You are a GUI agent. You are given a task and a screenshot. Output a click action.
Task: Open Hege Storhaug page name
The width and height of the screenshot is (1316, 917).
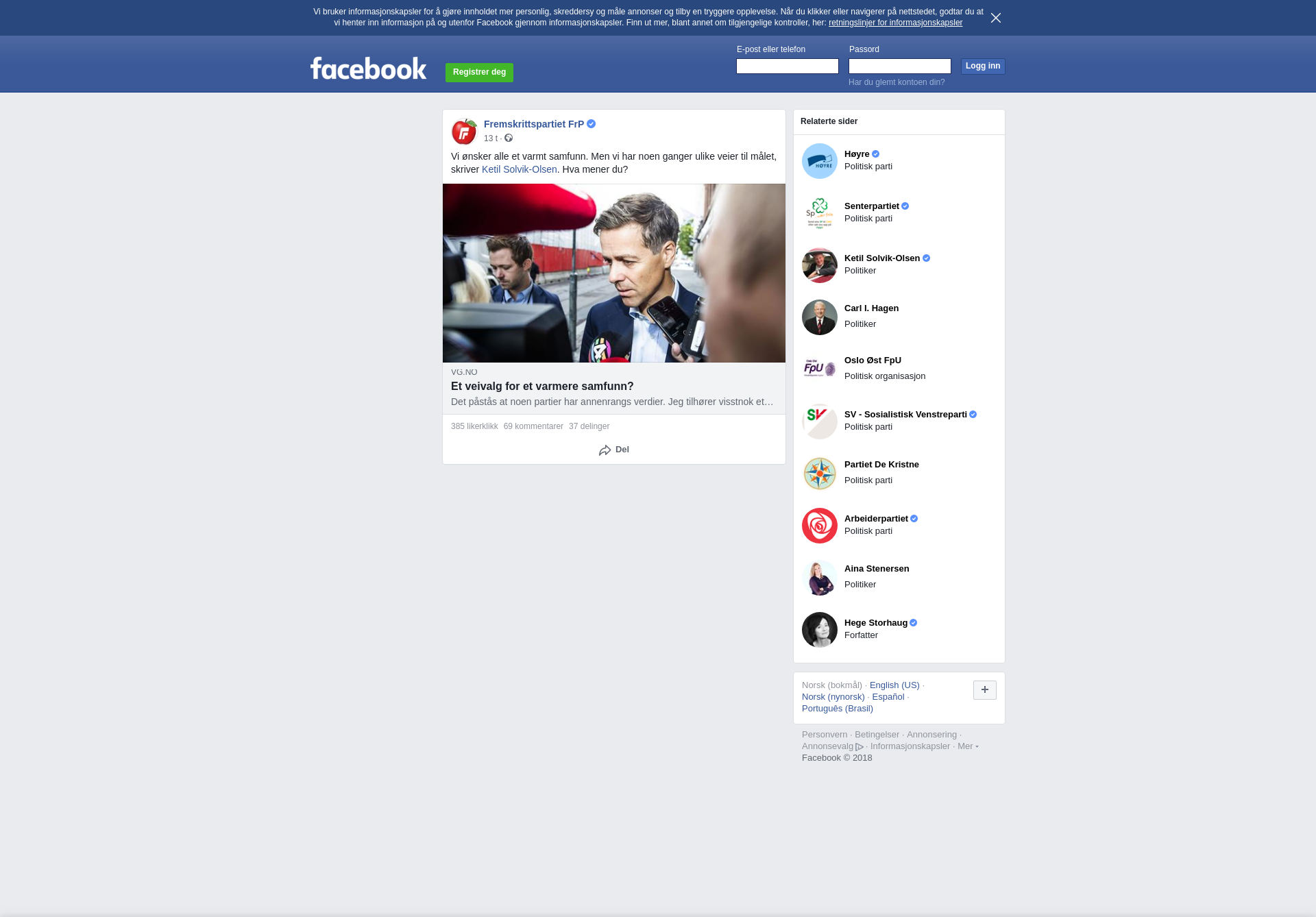point(876,623)
